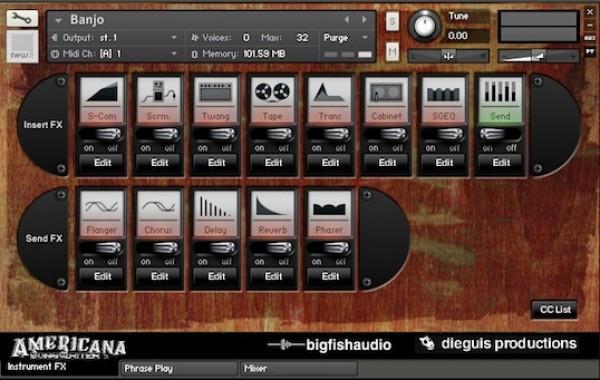Viewport: 600px width, 380px height.
Task: Open the CC List
Action: 554,309
